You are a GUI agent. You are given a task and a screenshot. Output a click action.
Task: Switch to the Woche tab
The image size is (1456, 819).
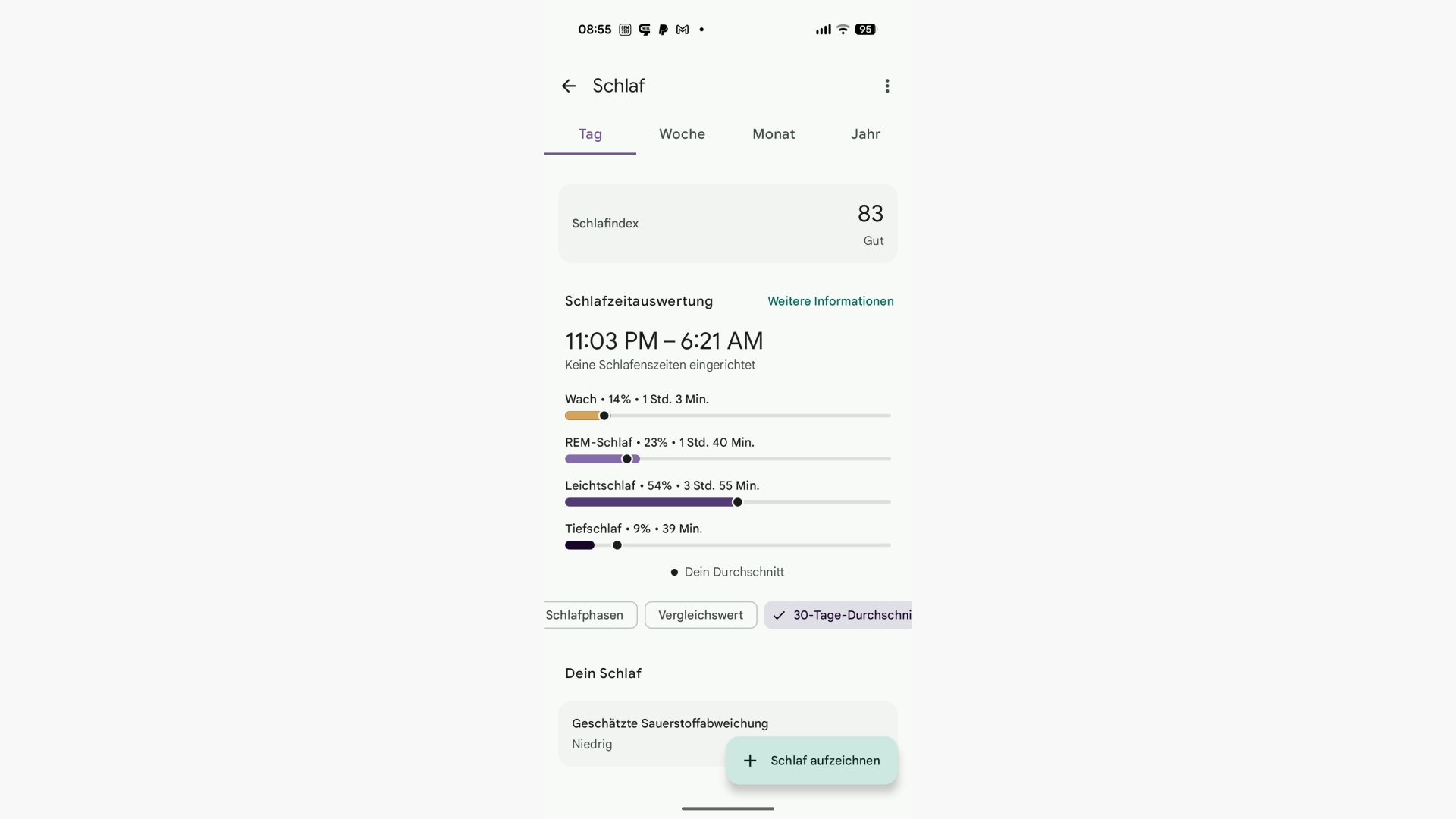[x=682, y=134]
